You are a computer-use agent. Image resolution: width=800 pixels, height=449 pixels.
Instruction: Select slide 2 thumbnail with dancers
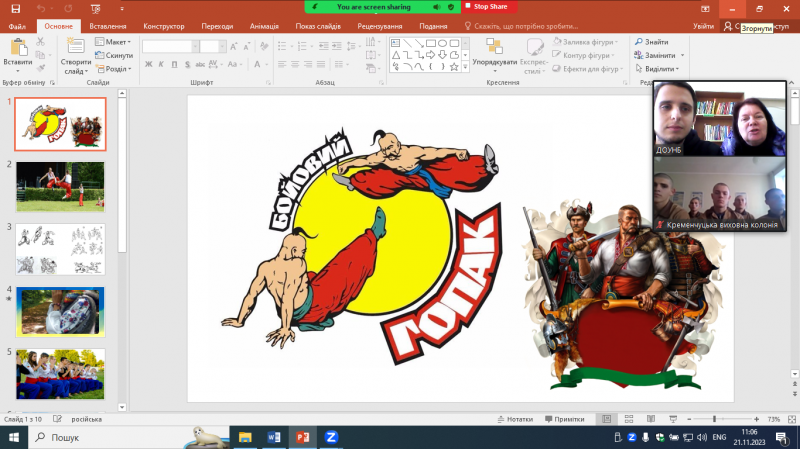click(60, 187)
